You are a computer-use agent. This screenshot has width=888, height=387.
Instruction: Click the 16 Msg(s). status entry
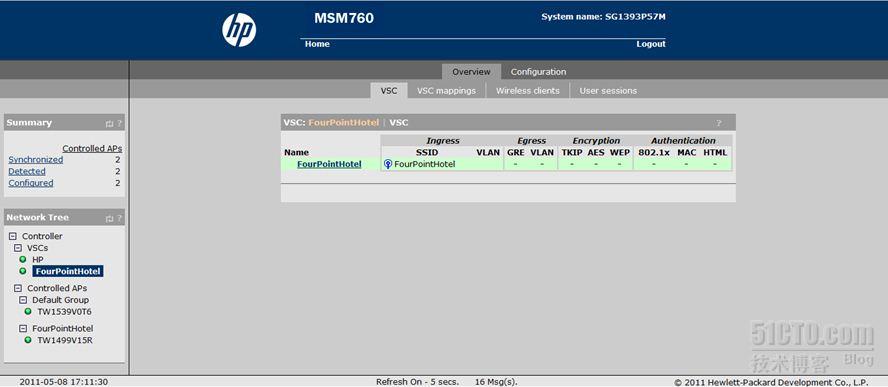[496, 382]
